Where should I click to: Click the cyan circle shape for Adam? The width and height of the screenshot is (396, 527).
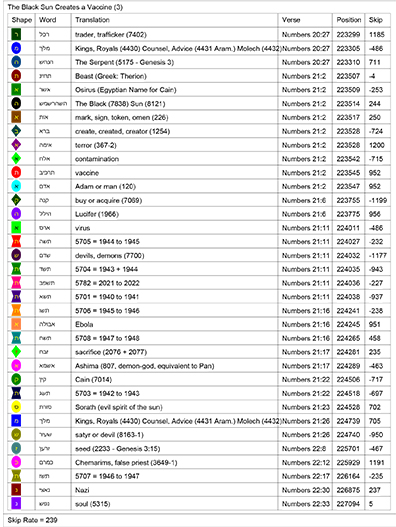16,186
